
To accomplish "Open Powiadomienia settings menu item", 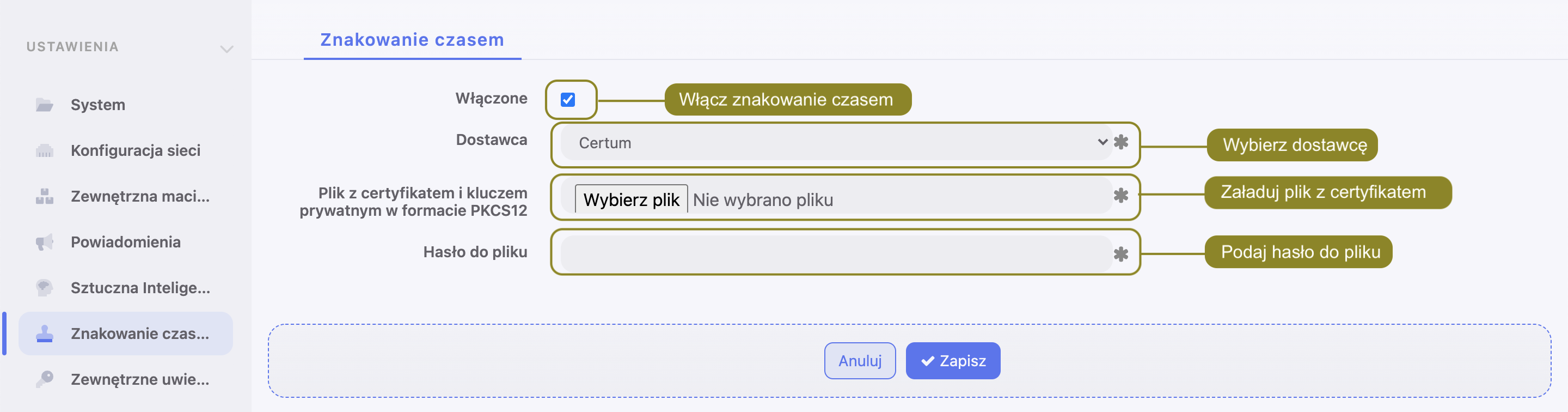I will pyautogui.click(x=125, y=242).
